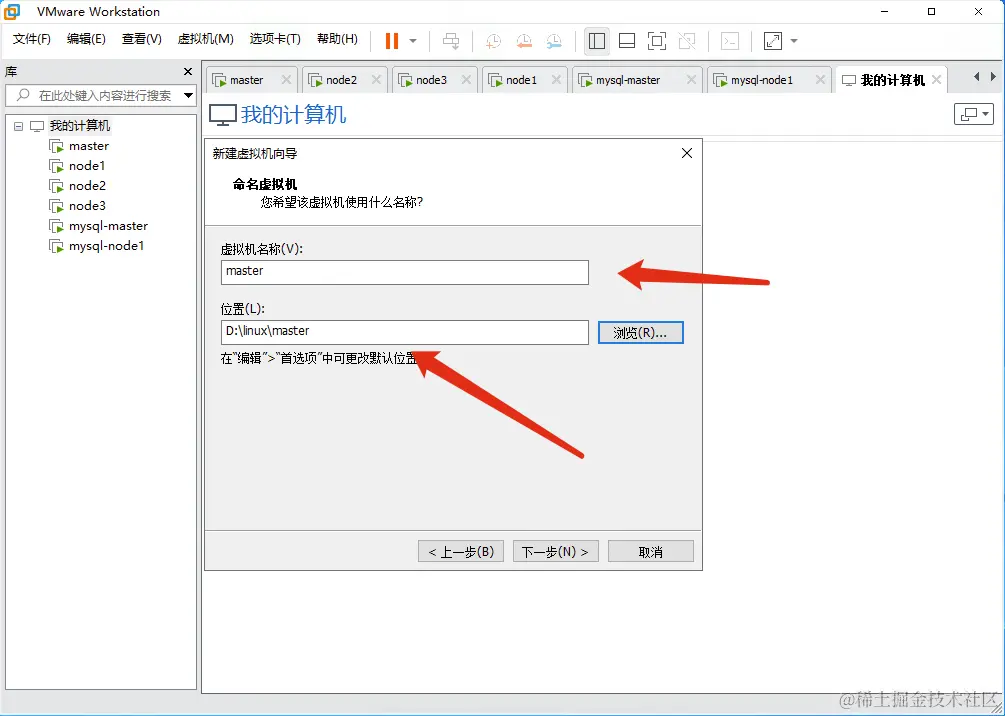
Task: Click the 取消 button
Action: (x=651, y=551)
